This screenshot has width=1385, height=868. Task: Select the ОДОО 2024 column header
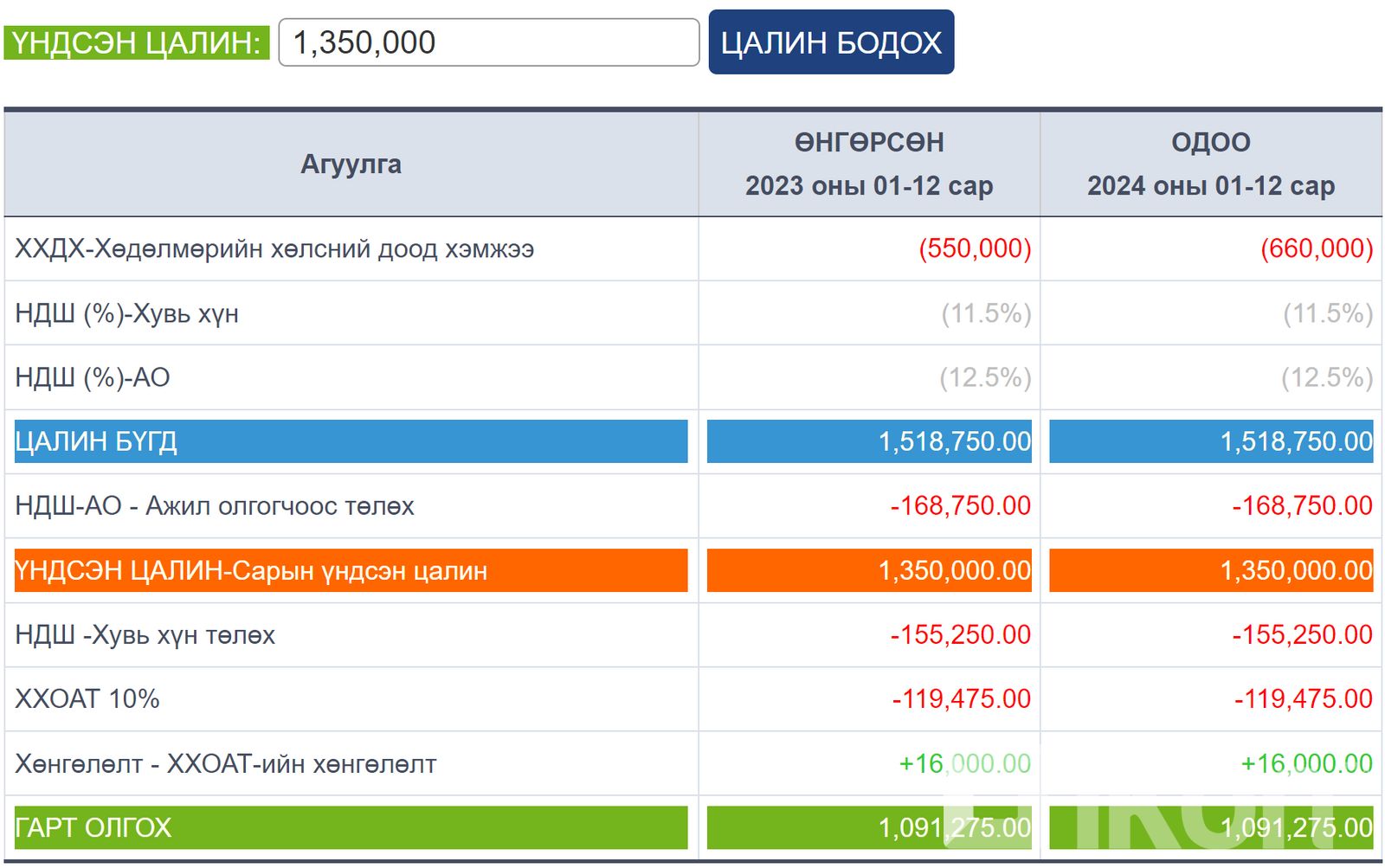(1211, 164)
